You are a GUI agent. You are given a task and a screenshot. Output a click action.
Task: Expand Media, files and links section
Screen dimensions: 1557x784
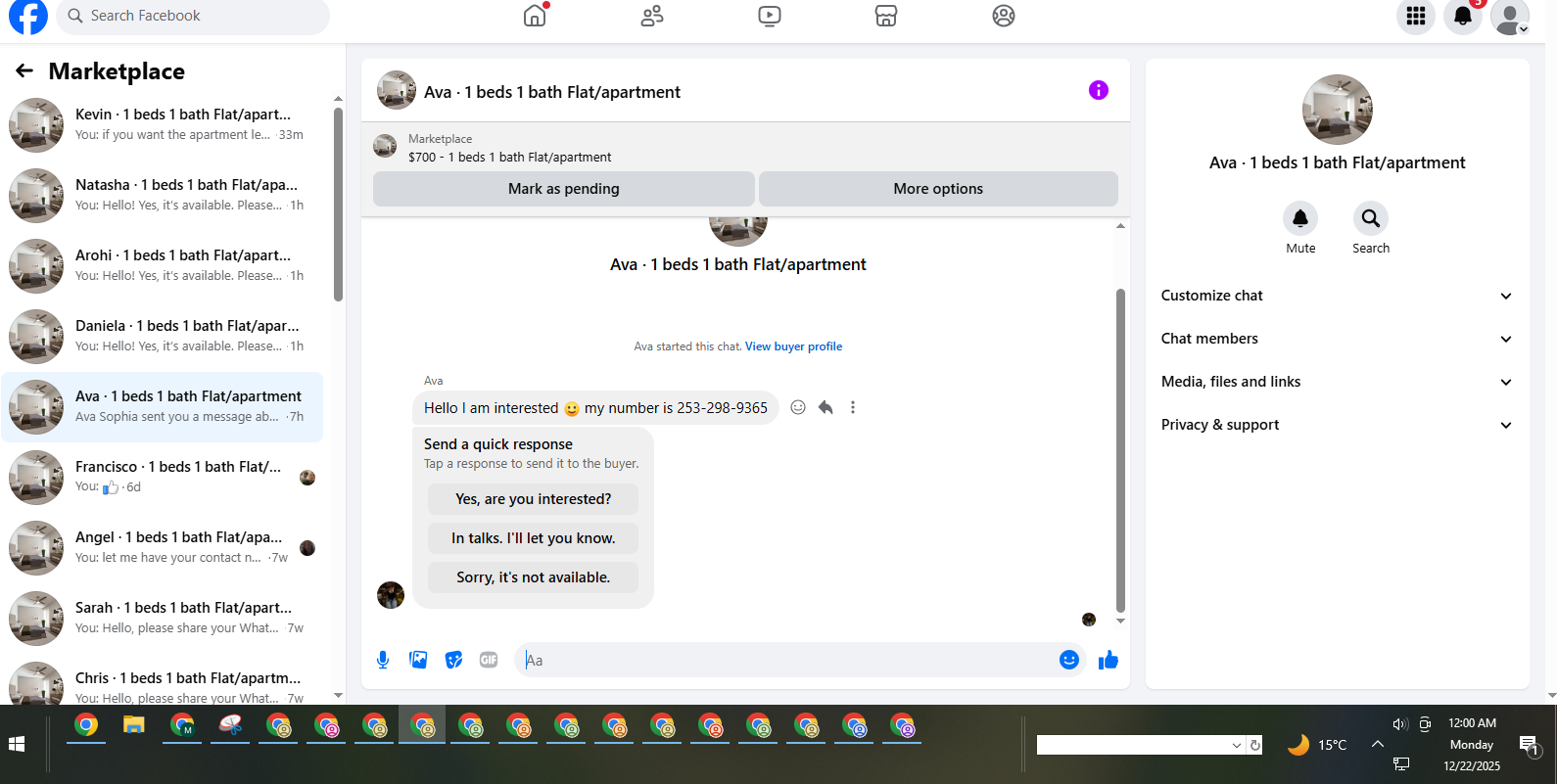(x=1337, y=382)
